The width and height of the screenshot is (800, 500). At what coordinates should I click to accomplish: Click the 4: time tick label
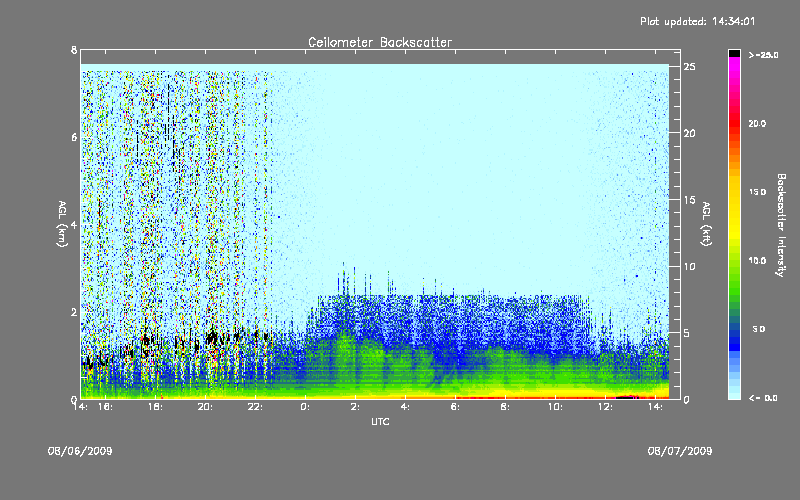click(405, 407)
